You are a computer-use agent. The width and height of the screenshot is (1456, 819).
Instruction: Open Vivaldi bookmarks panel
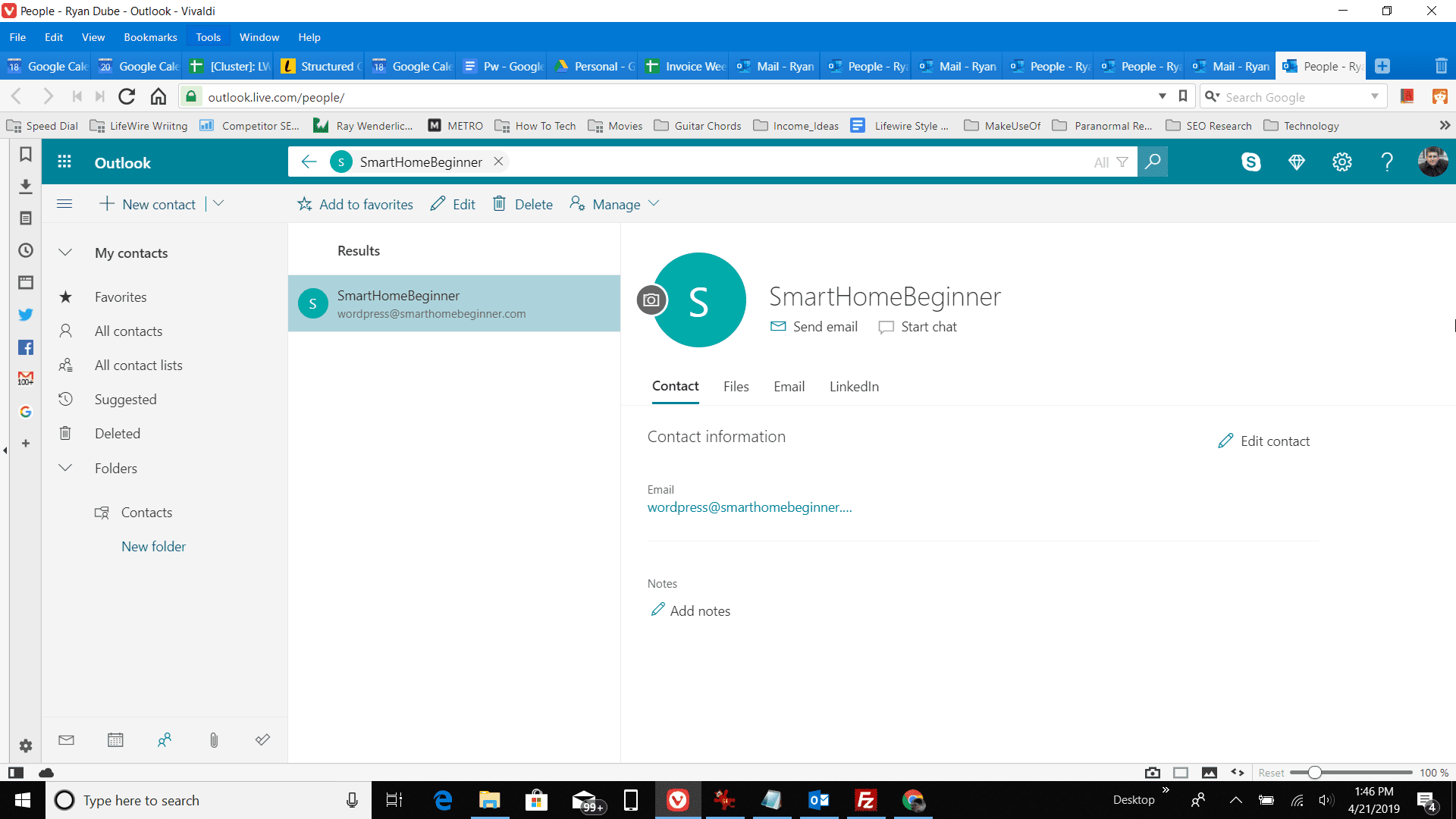pyautogui.click(x=25, y=154)
